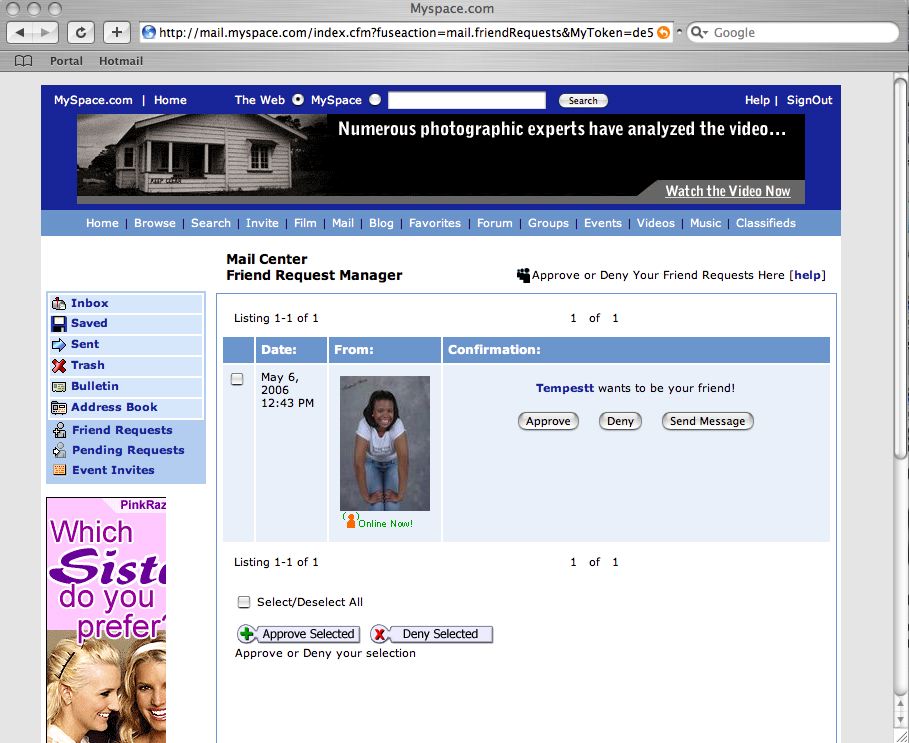Viewport: 909px width, 743px height.
Task: Click the Saved floppy disk icon
Action: click(x=59, y=323)
